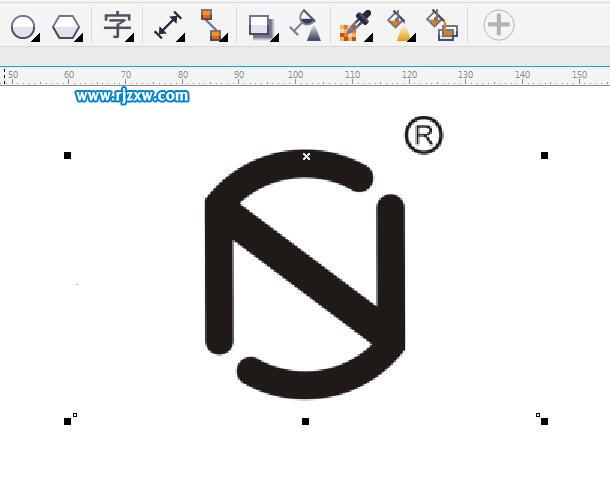Expand the Interactive Fill flyout arrow
Viewport: 610px width, 477px height.
point(412,38)
